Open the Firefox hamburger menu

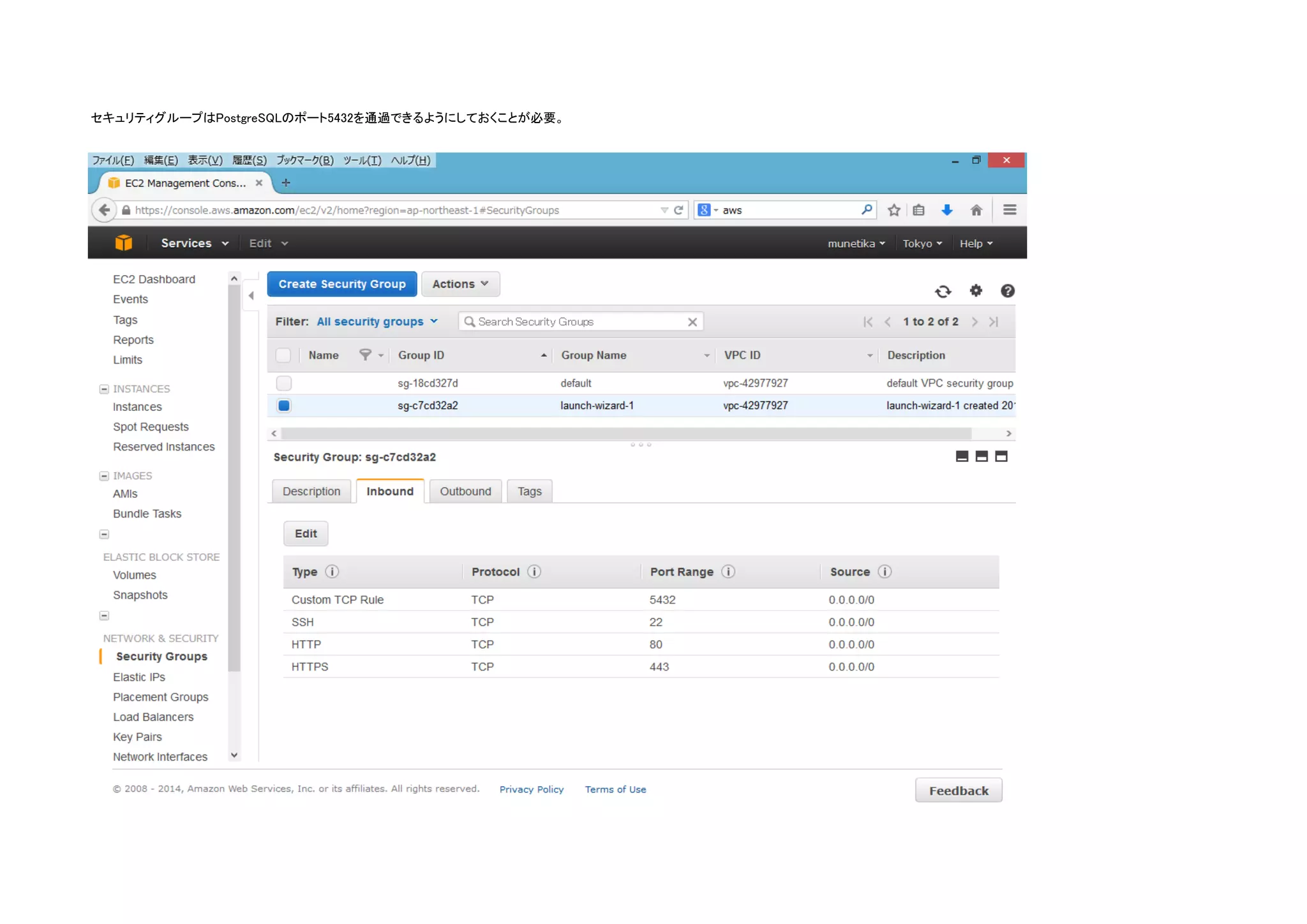click(1010, 210)
